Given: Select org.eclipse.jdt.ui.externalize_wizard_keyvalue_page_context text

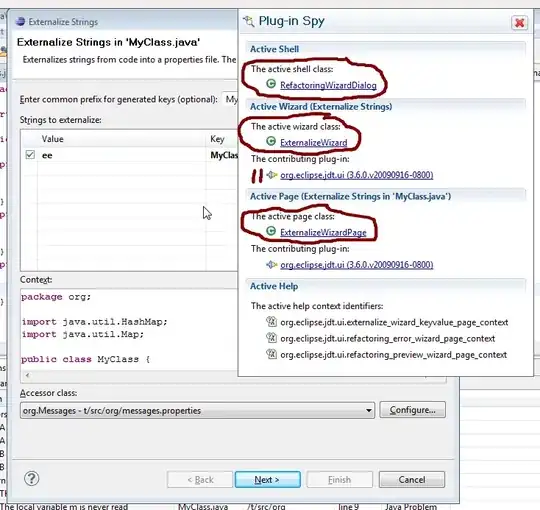Looking at the screenshot, I should point(394,322).
